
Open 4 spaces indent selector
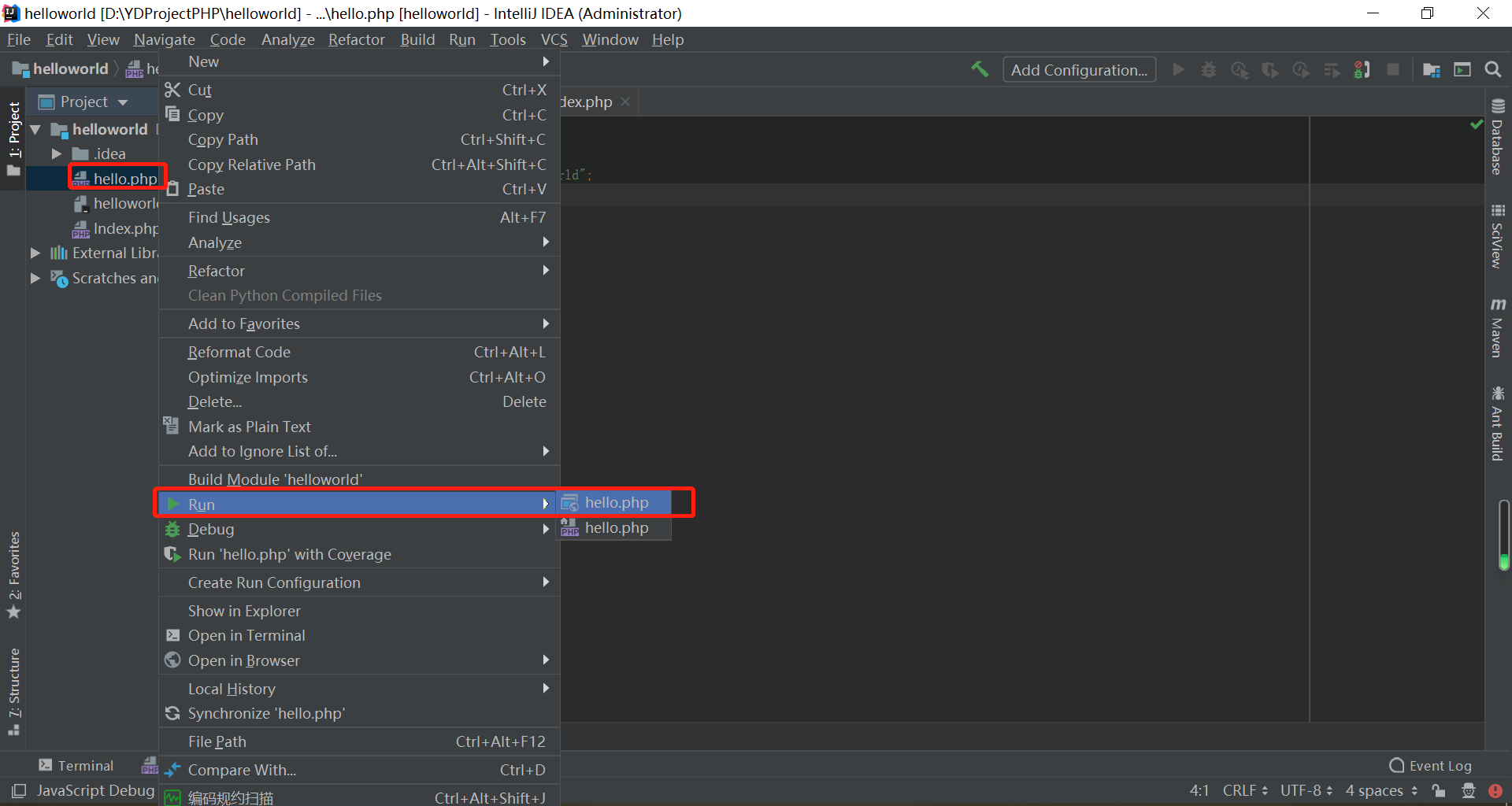pyautogui.click(x=1381, y=790)
